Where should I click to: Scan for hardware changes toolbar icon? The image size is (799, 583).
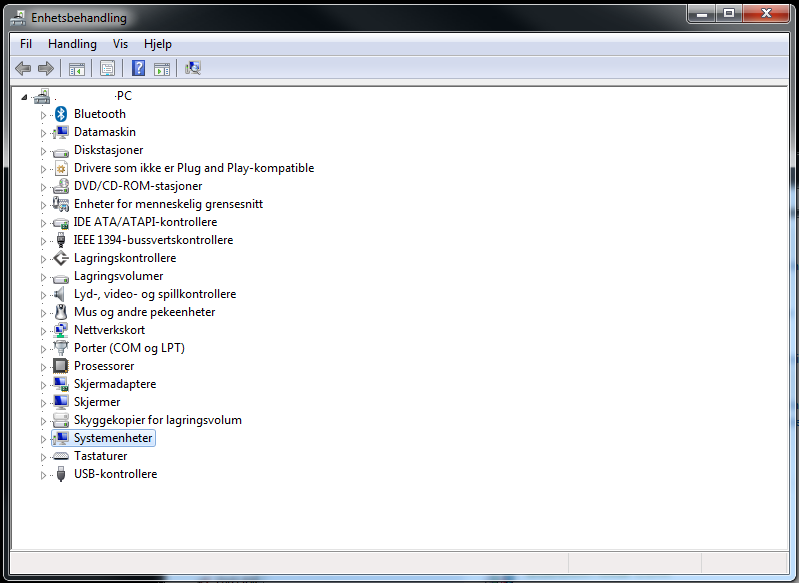[193, 68]
